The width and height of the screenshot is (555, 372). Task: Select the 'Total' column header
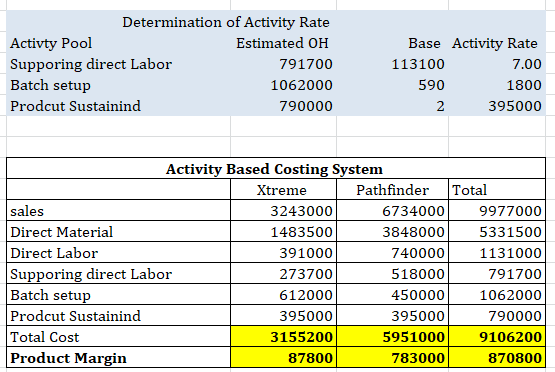[469, 190]
